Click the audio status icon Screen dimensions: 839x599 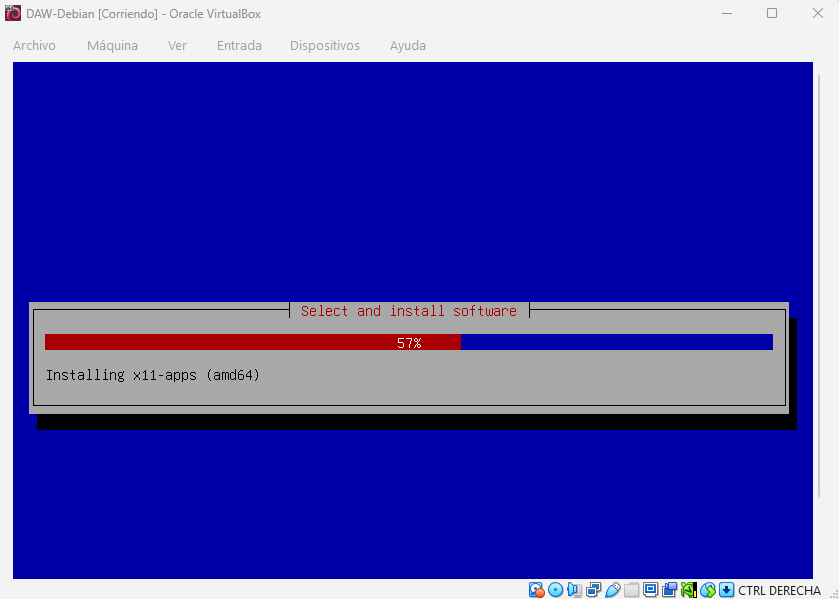click(x=574, y=590)
